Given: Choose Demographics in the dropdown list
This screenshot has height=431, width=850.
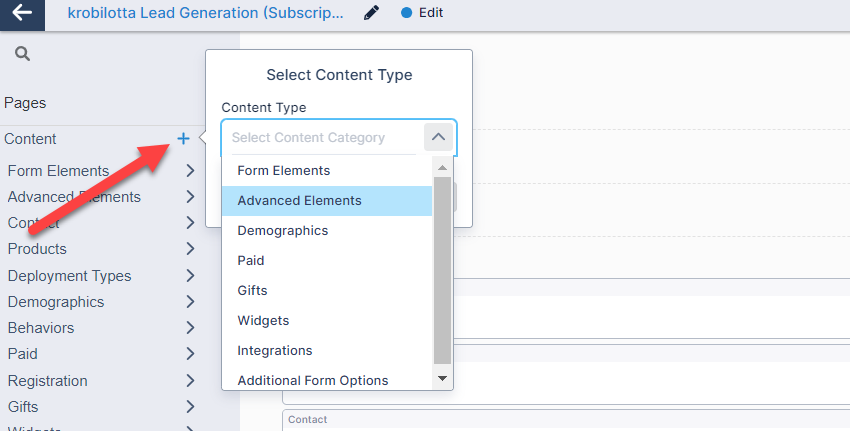Looking at the screenshot, I should pyautogui.click(x=282, y=231).
